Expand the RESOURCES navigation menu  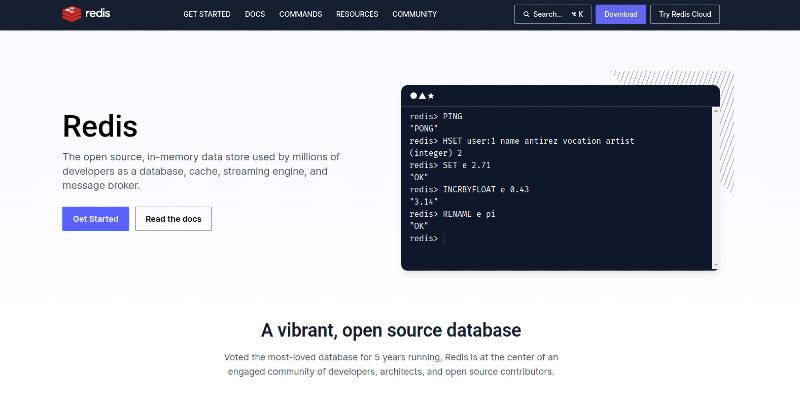[x=357, y=14]
